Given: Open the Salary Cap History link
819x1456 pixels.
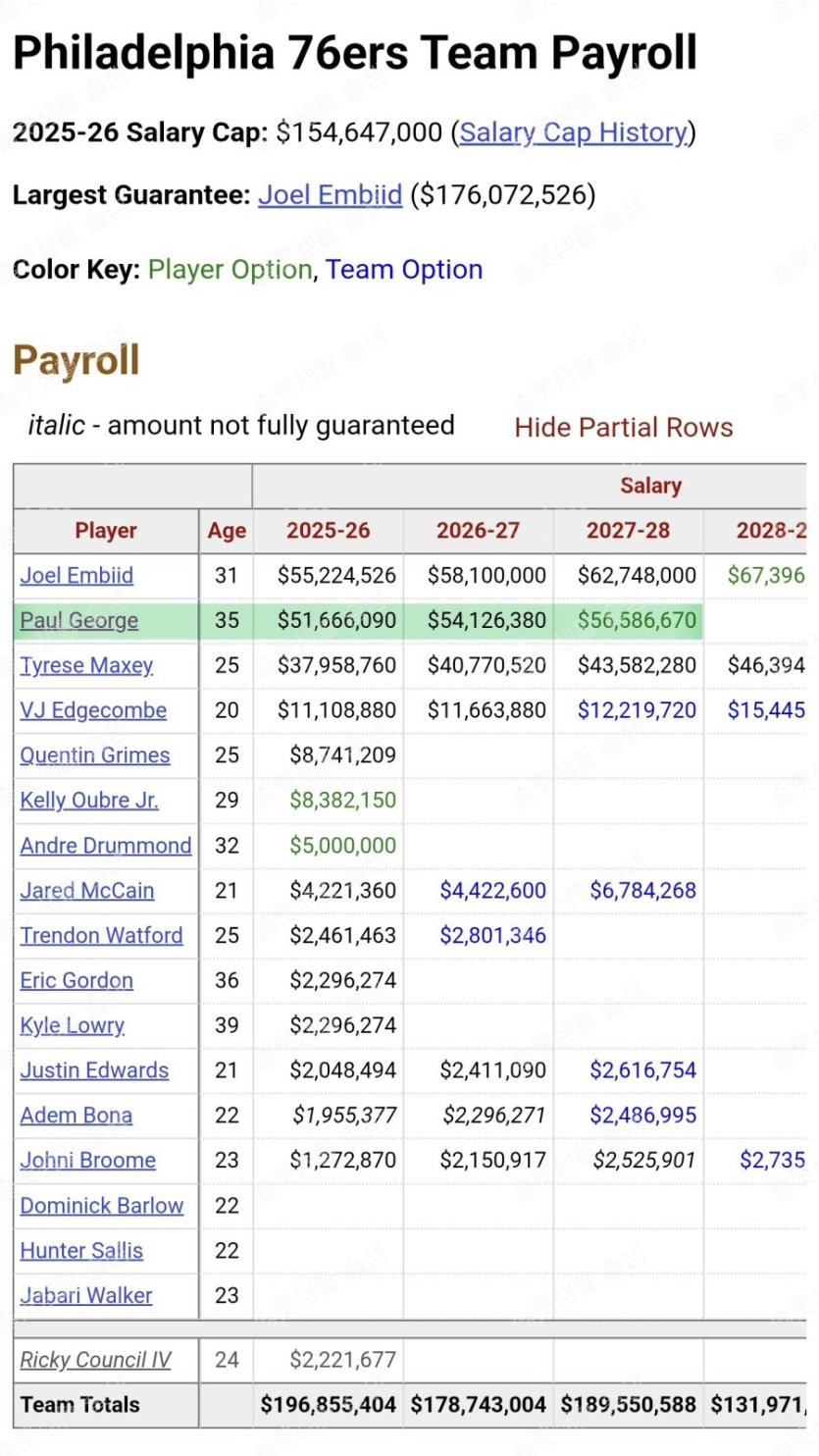Looking at the screenshot, I should [573, 132].
